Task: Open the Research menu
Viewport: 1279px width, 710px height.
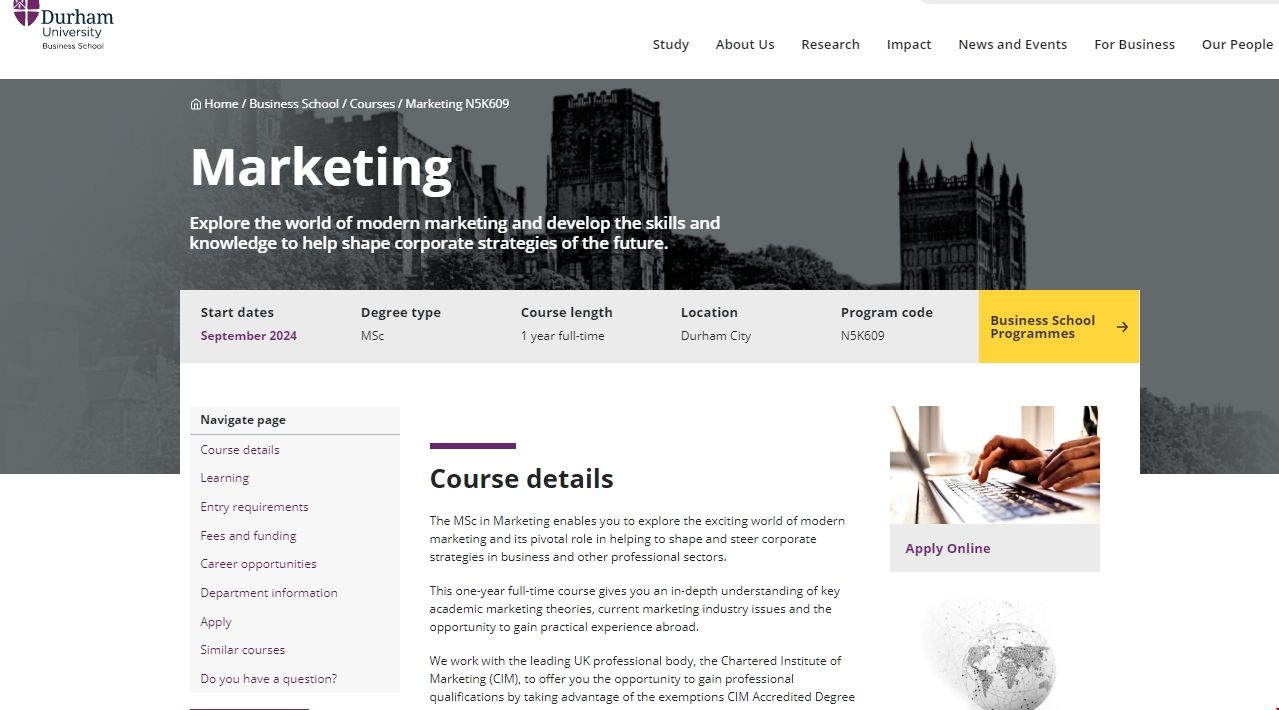Action: [x=830, y=44]
